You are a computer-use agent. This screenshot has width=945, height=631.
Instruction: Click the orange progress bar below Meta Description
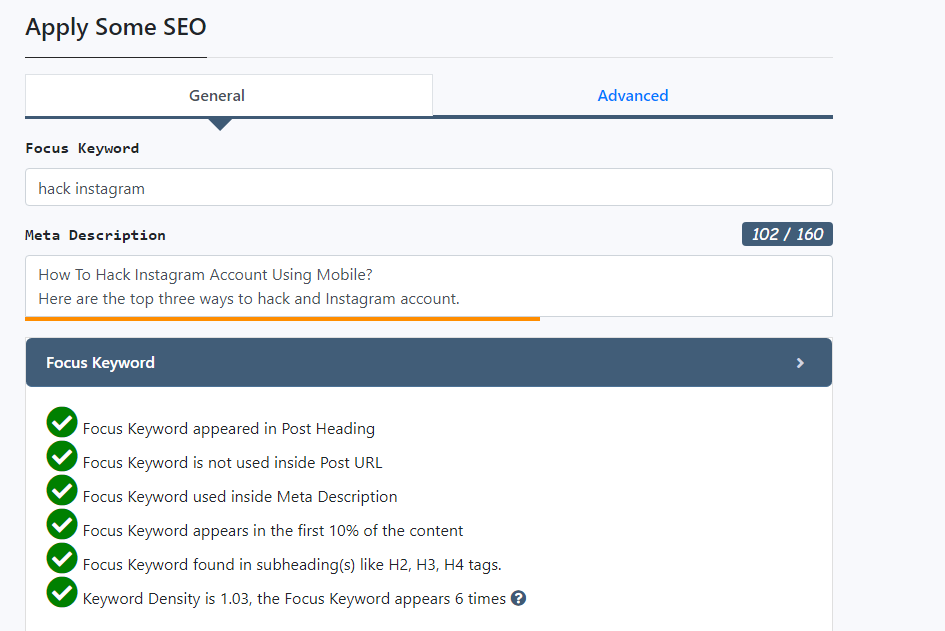click(283, 317)
